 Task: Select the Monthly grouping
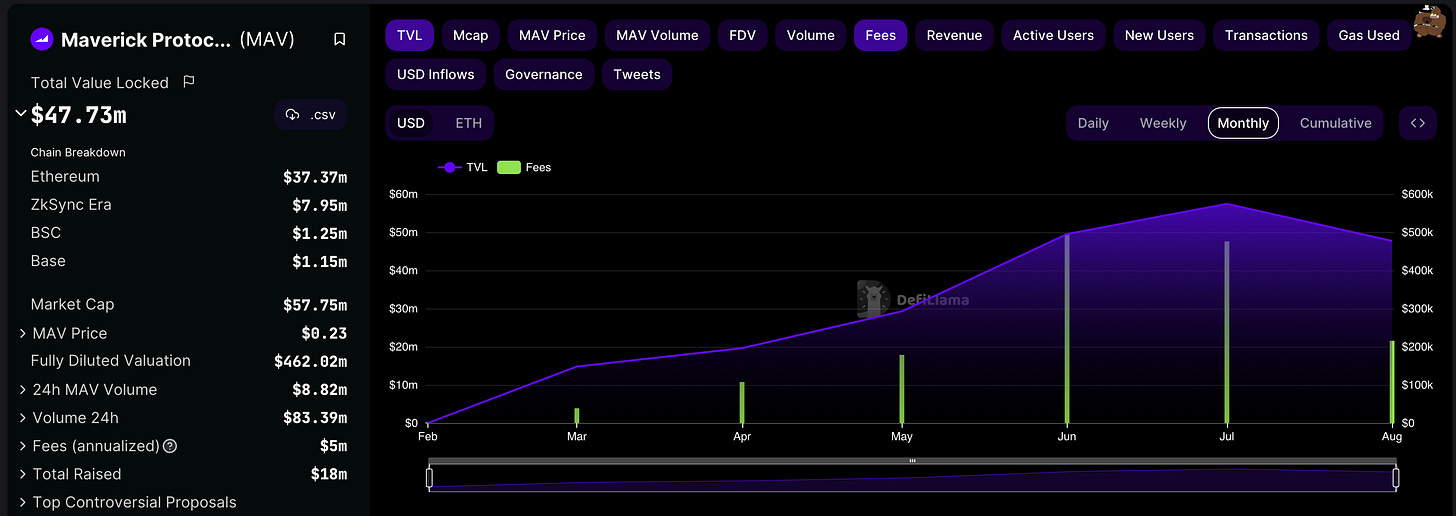point(1243,123)
